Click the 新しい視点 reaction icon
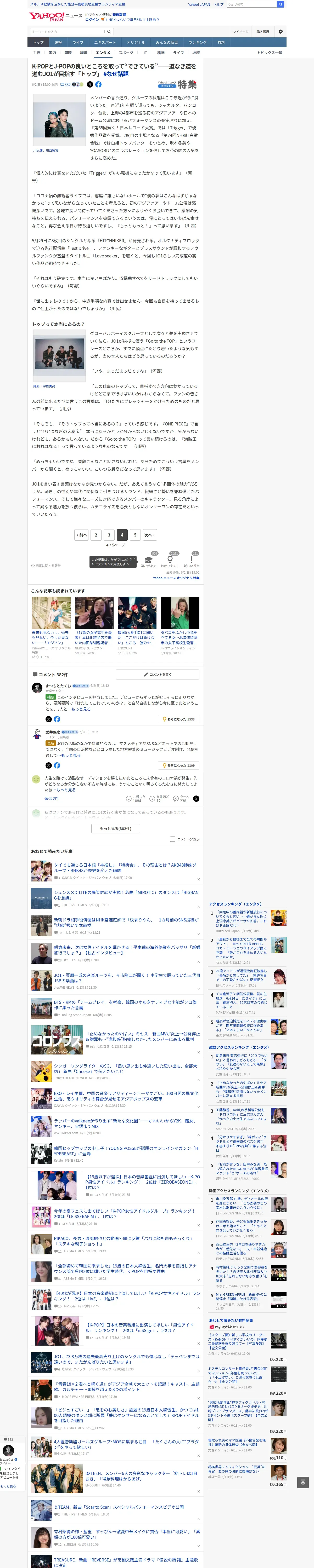Image resolution: width=314 pixels, height=1568 pixels. [192, 560]
